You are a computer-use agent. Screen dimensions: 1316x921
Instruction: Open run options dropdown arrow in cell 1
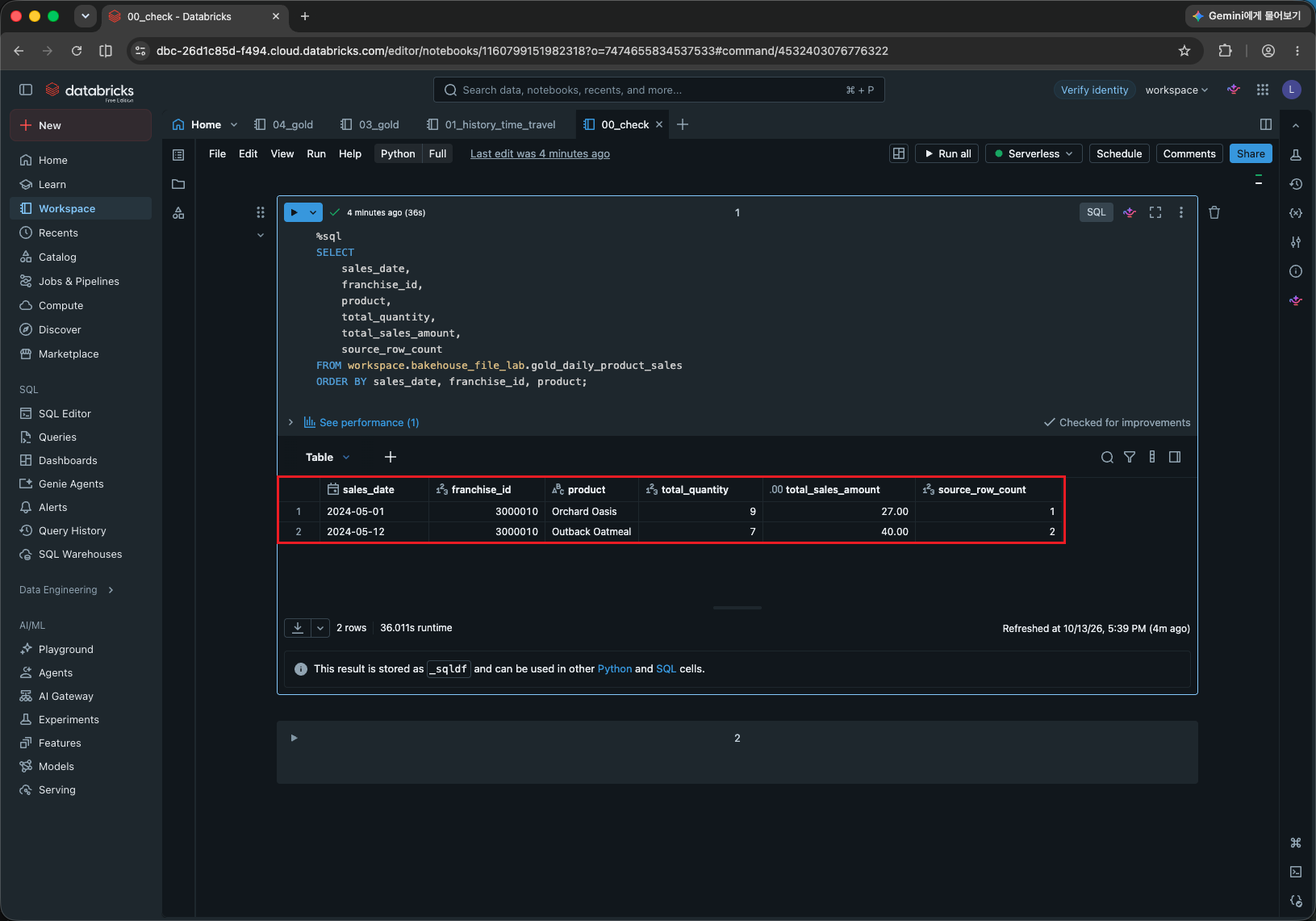(313, 212)
